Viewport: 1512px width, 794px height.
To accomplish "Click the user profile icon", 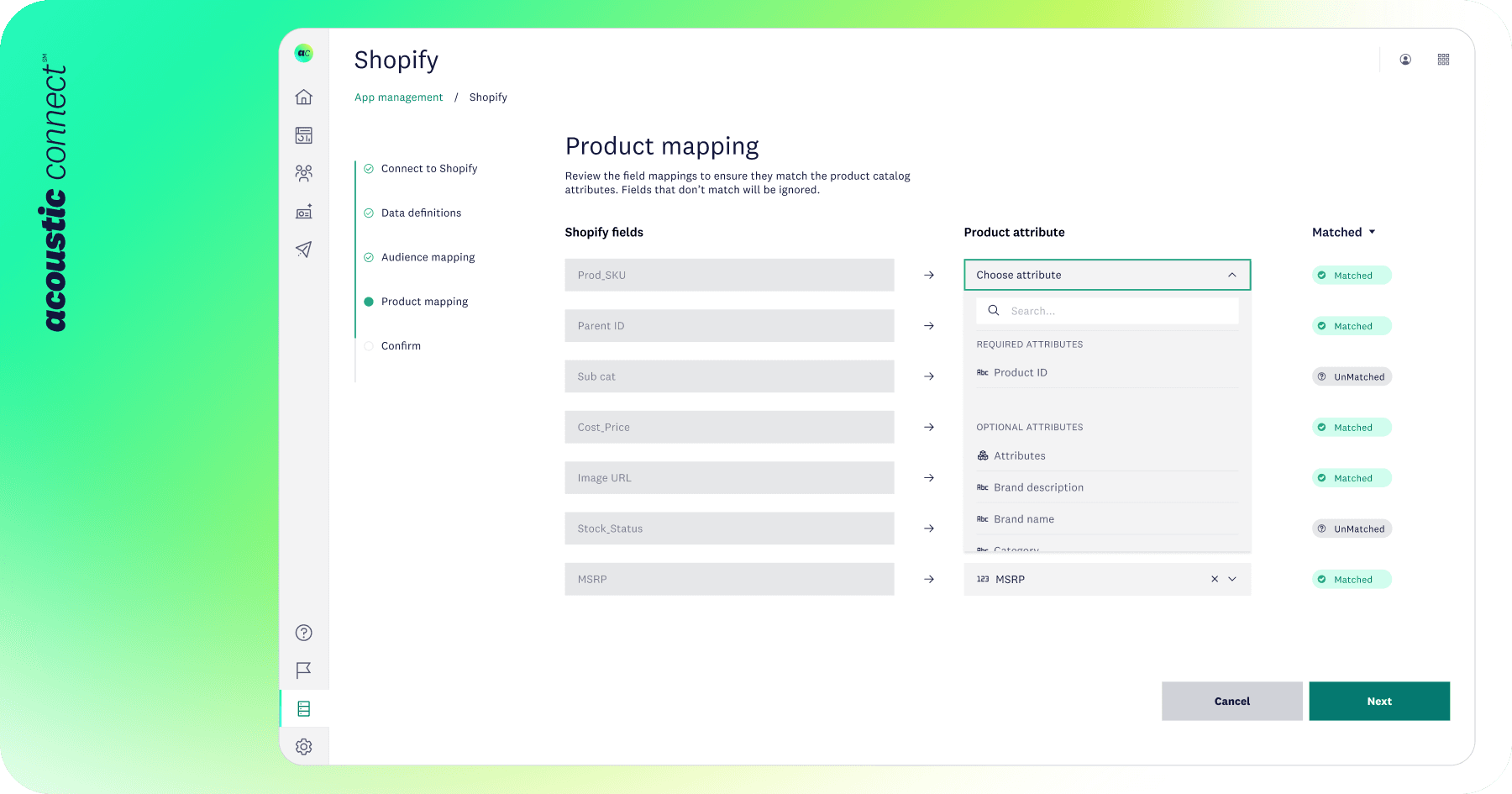I will [1405, 60].
